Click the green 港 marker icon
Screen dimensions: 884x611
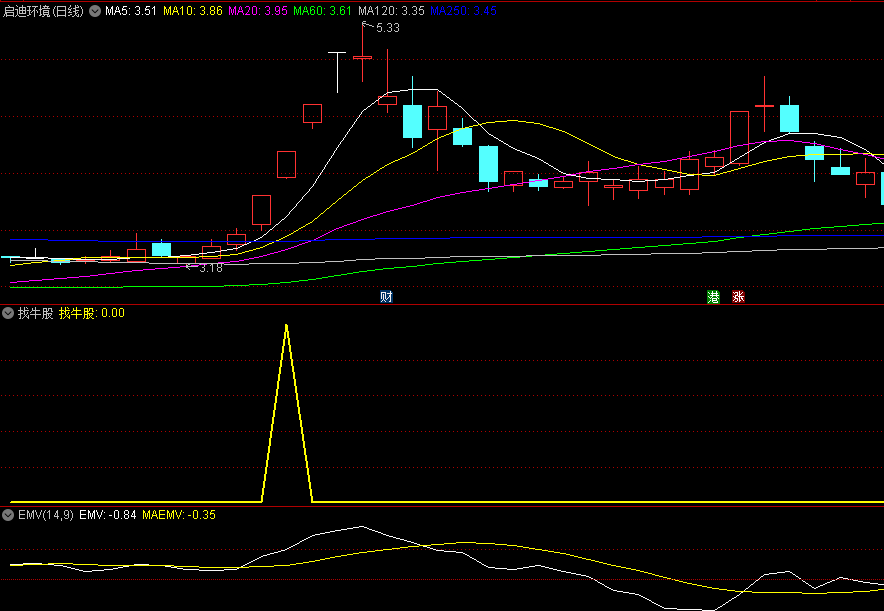pos(713,296)
